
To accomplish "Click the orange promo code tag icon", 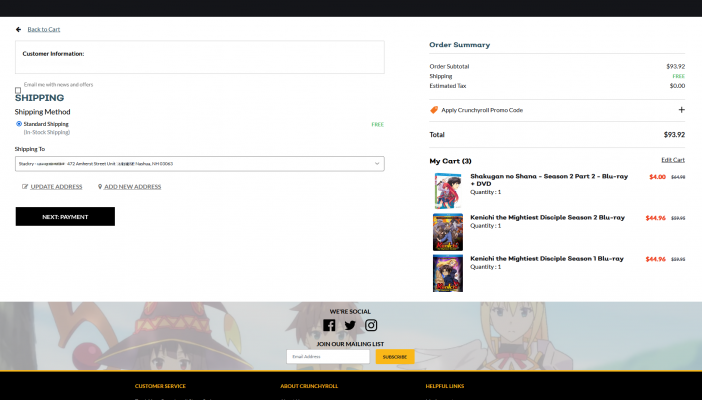I will pyautogui.click(x=434, y=110).
